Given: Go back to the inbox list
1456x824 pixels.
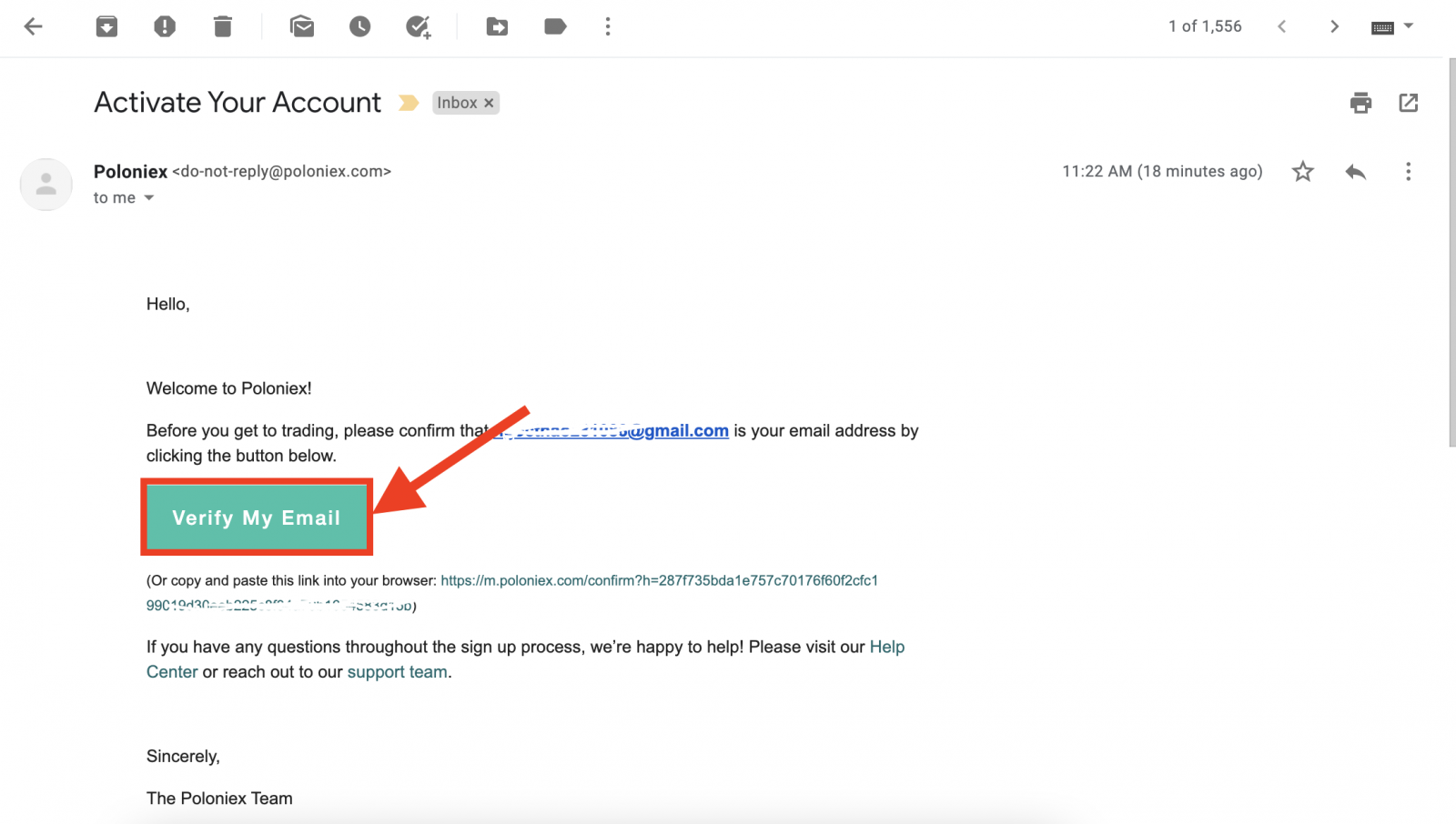Looking at the screenshot, I should click(34, 26).
